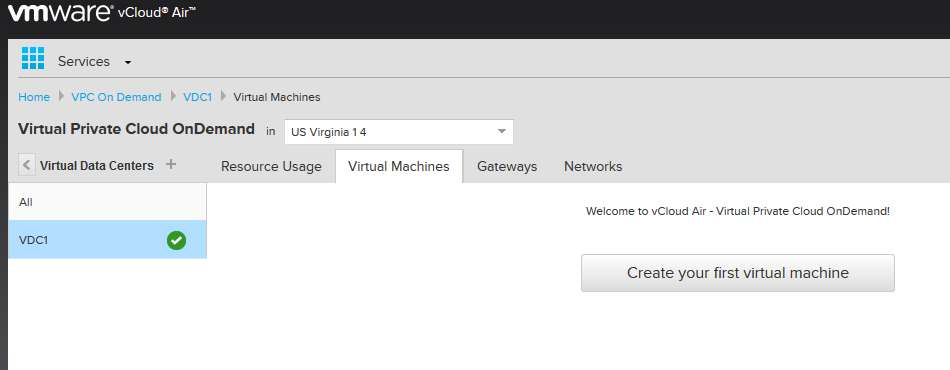The width and height of the screenshot is (950, 370).
Task: Select the Virtual Machines tab
Action: point(399,167)
